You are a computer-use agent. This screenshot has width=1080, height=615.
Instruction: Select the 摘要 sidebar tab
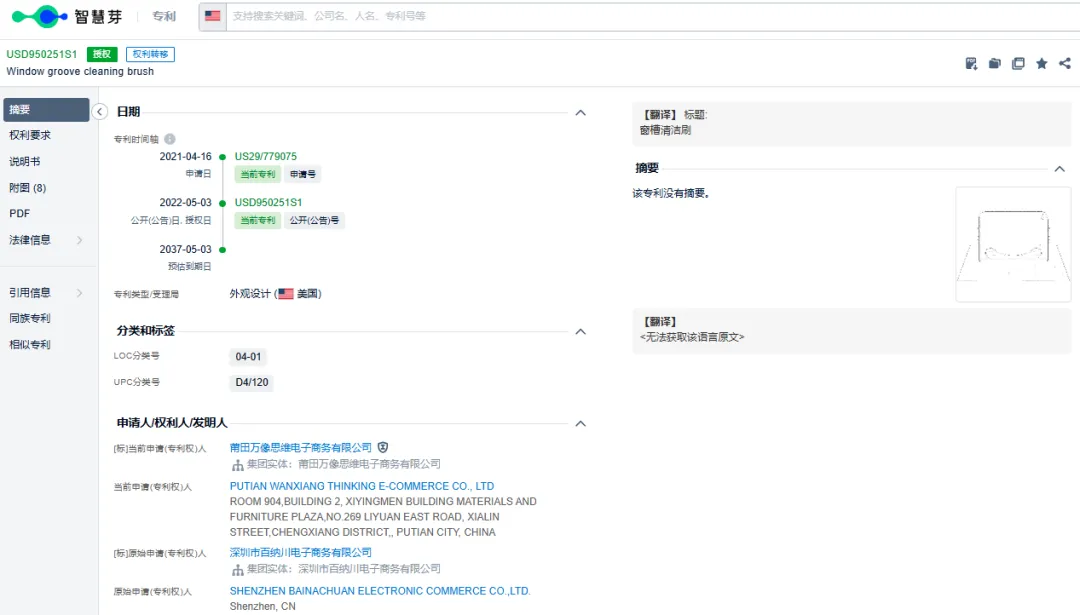pyautogui.click(x=46, y=110)
